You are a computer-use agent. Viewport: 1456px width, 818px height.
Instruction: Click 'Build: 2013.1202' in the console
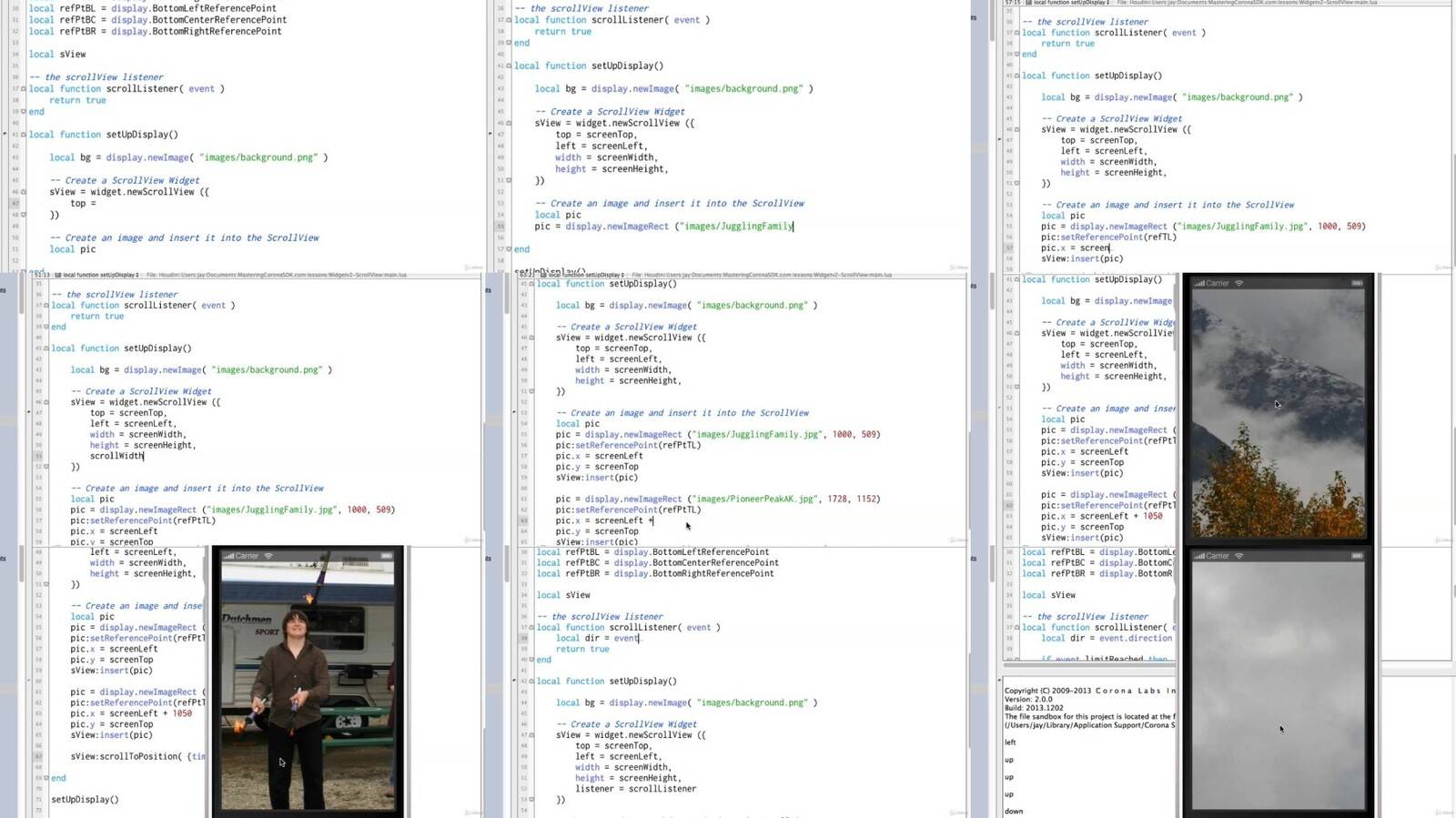click(x=1034, y=708)
